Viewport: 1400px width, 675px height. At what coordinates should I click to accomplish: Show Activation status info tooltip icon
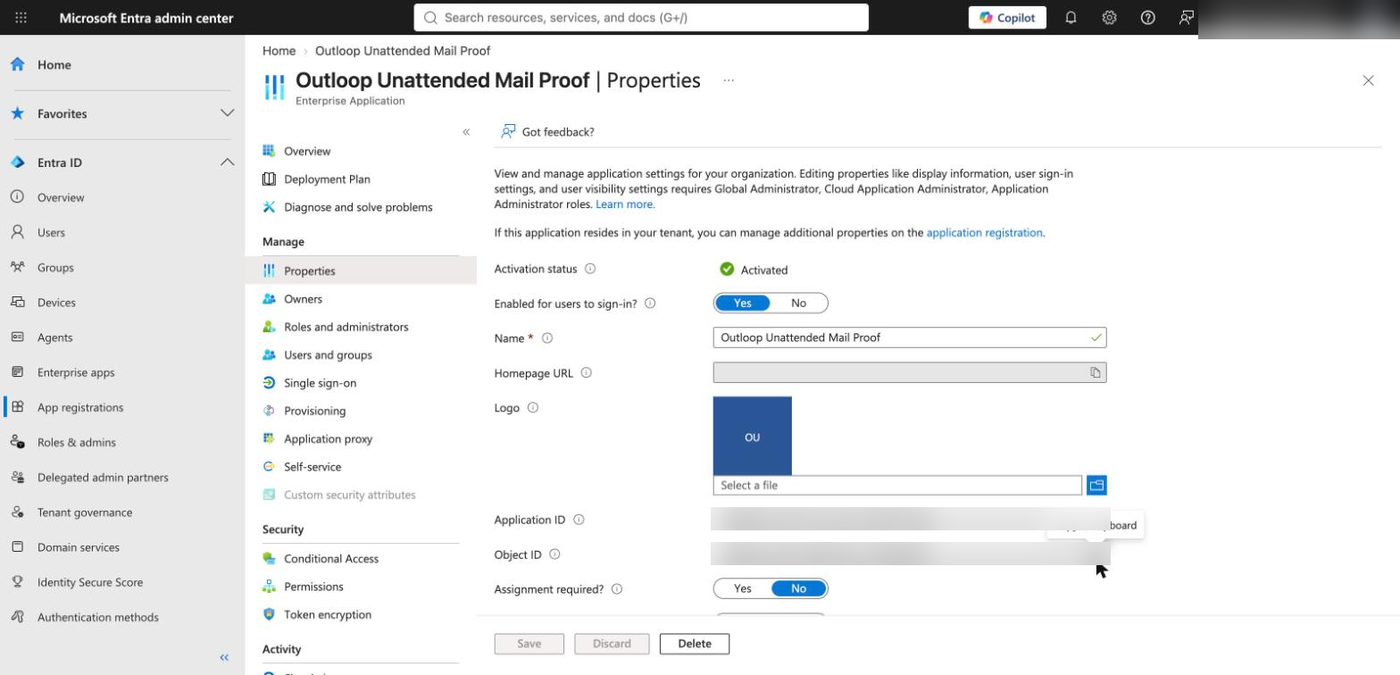[x=590, y=269]
